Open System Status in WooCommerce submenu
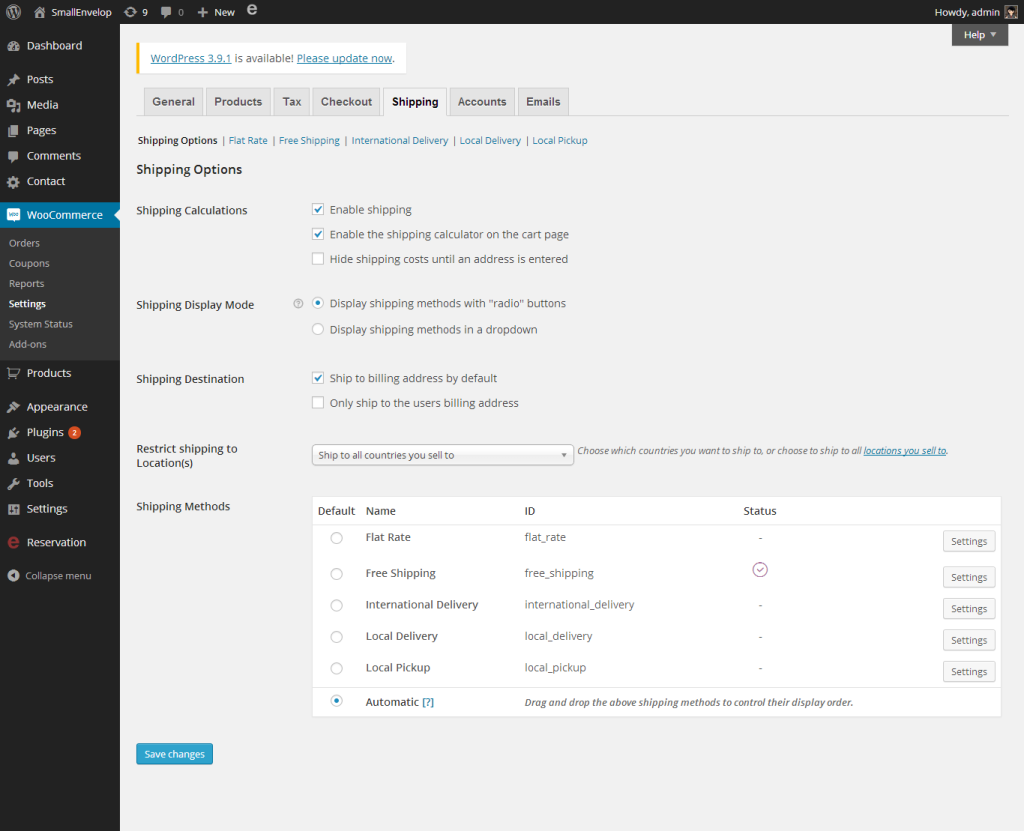The width and height of the screenshot is (1024, 831). (40, 324)
